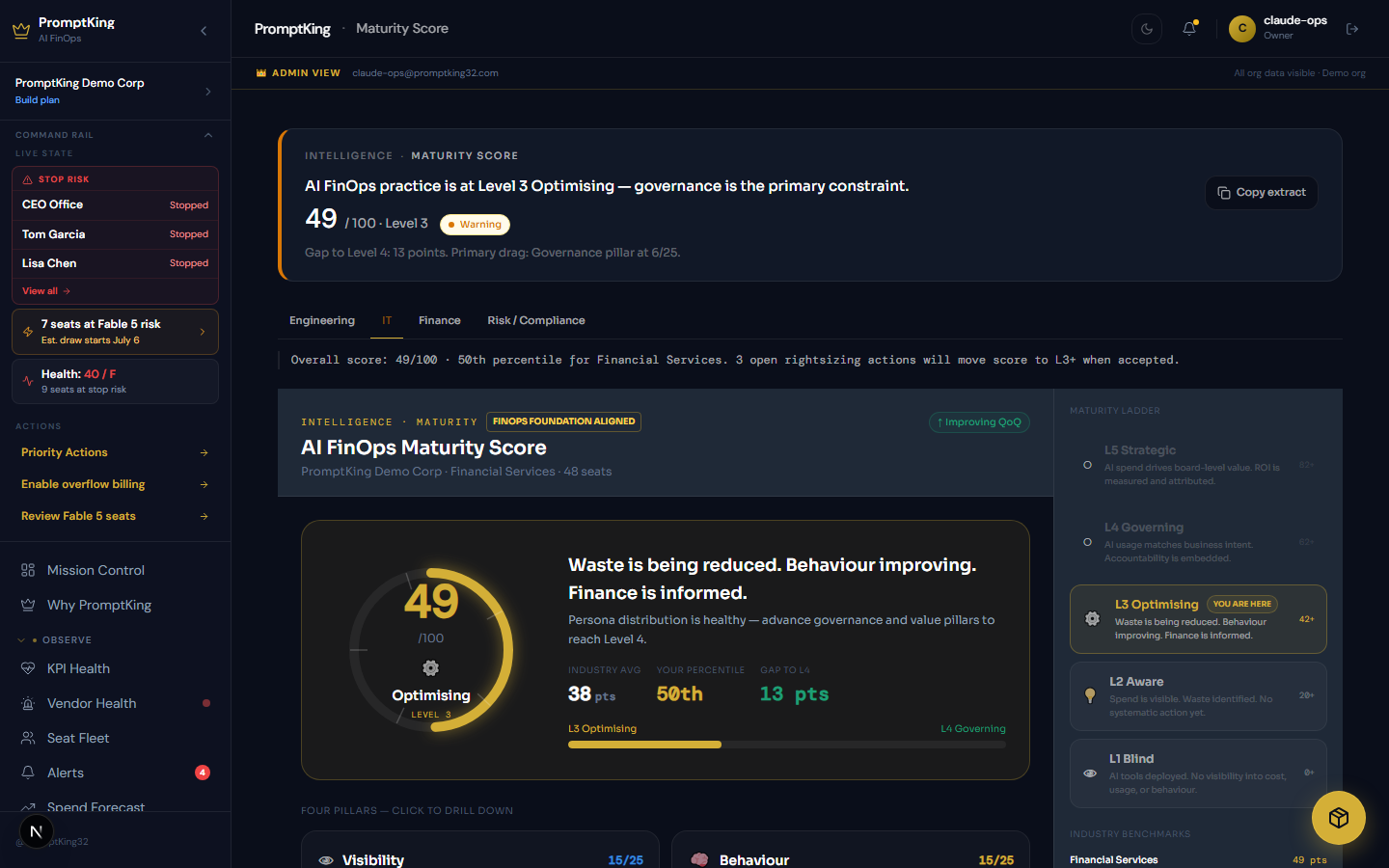1389x868 pixels.
Task: Click FinOps Foundation Aligned badge
Action: click(564, 421)
